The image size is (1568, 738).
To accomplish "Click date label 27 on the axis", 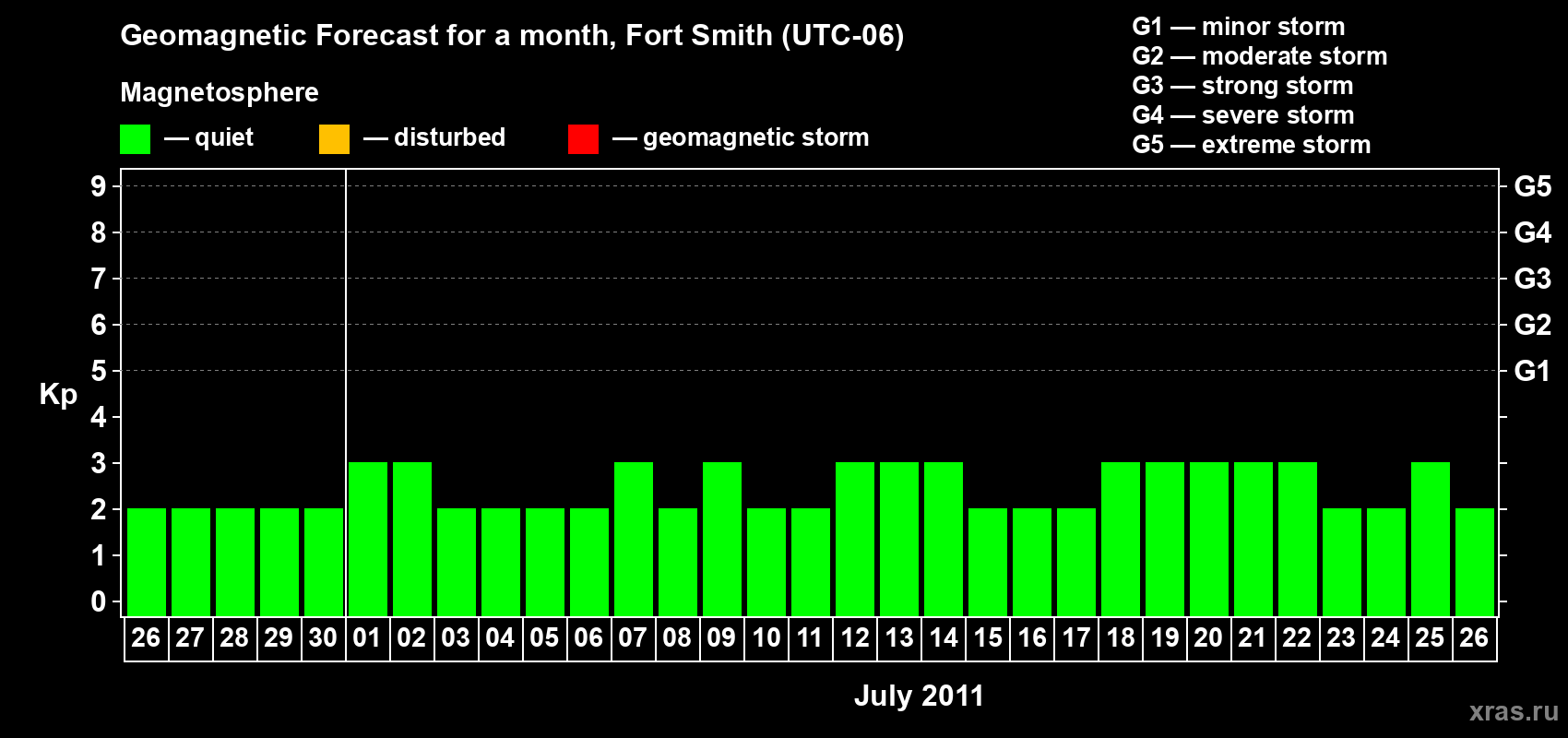I will coord(190,638).
